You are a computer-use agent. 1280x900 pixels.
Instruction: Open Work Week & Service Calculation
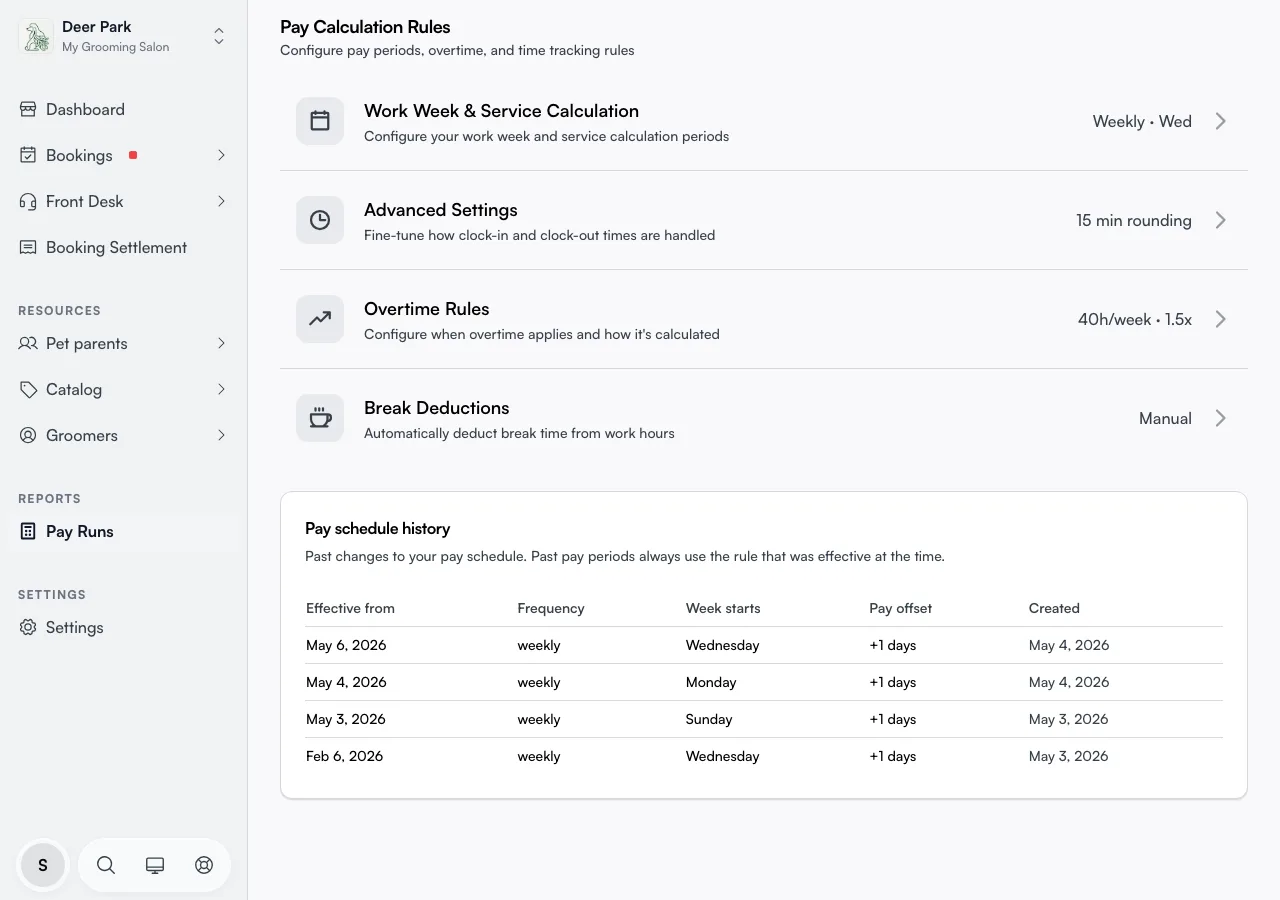pyautogui.click(x=764, y=121)
